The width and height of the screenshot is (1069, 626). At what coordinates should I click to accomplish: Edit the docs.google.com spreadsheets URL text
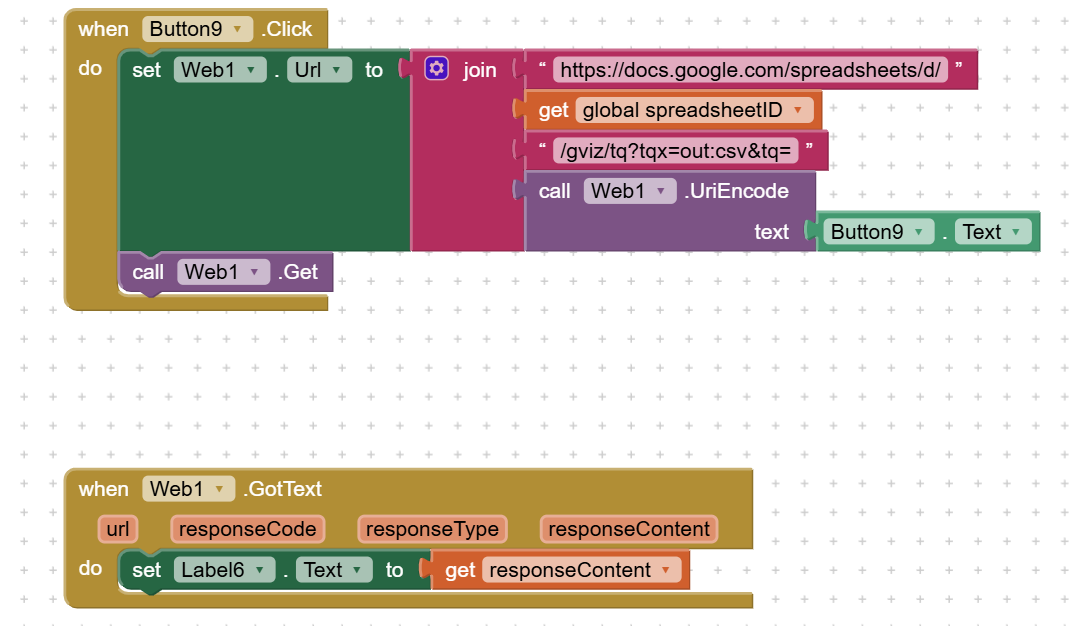pyautogui.click(x=750, y=70)
